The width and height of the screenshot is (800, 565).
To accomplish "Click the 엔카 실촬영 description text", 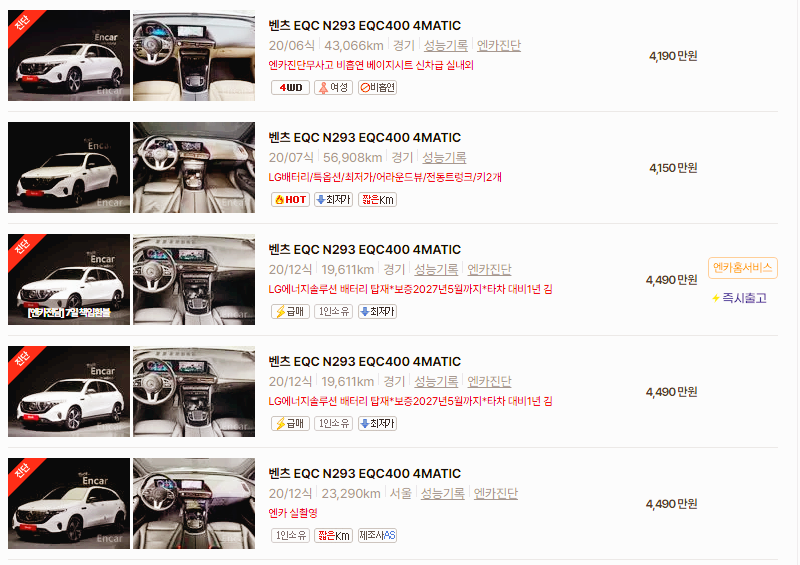I will pyautogui.click(x=293, y=513).
